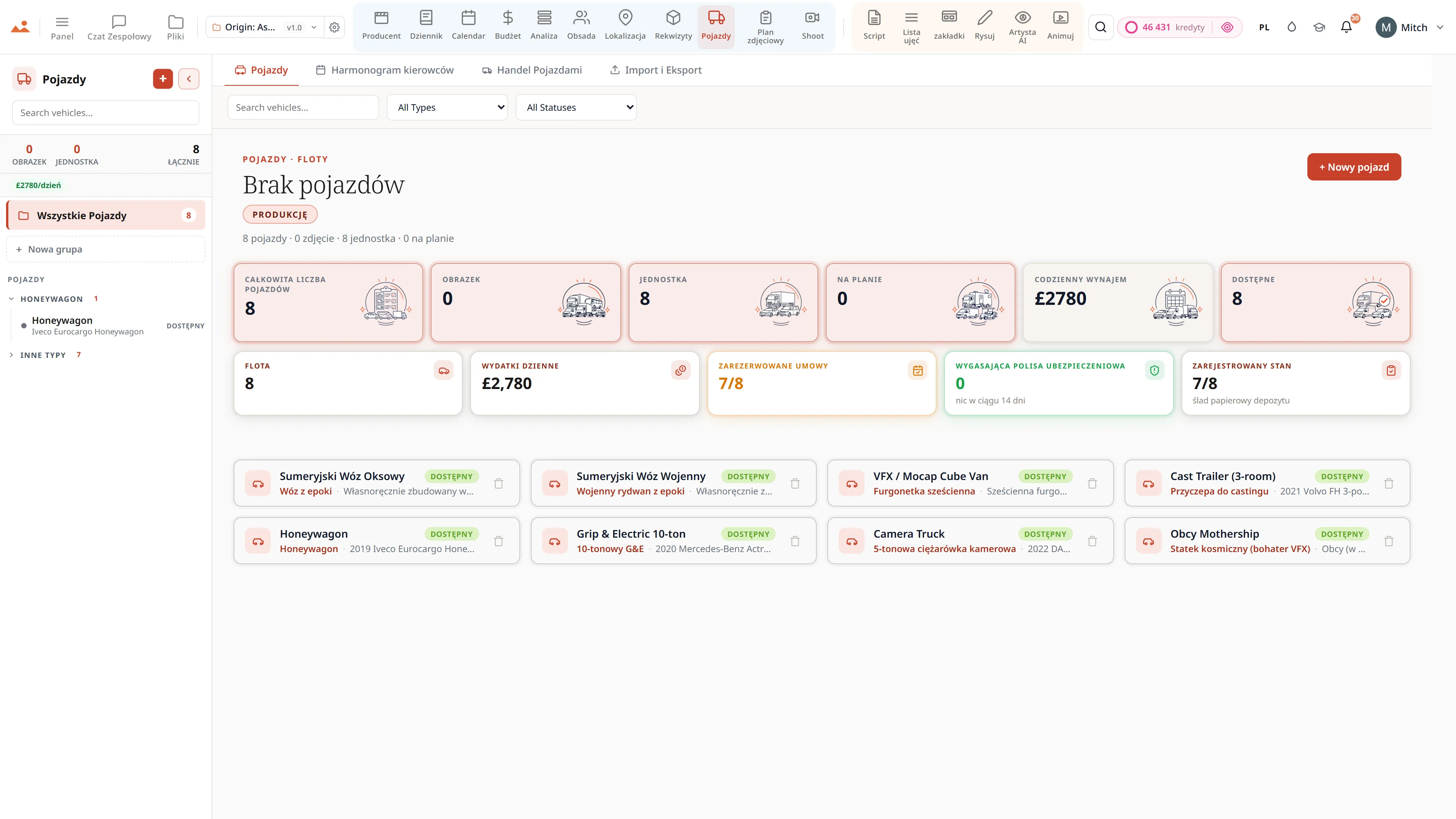The image size is (1456, 819).
Task: Open the All Statuses dropdown
Action: 576,107
